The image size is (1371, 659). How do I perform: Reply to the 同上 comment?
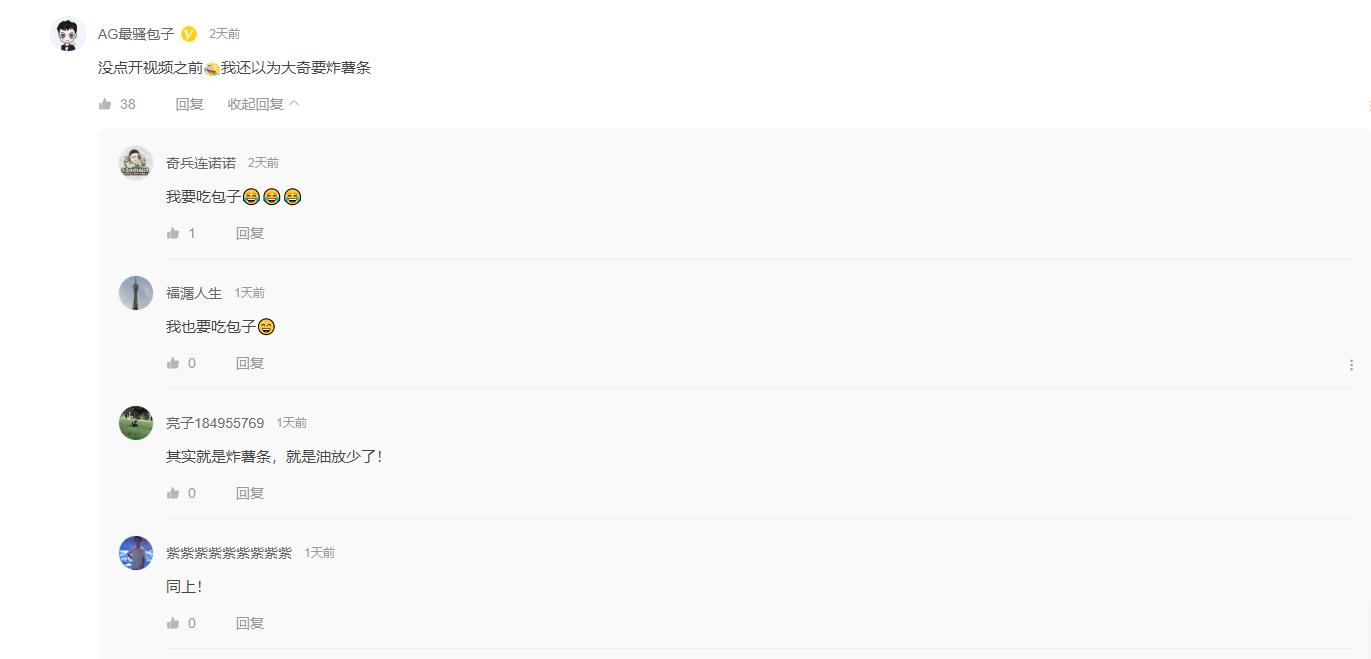tap(250, 623)
